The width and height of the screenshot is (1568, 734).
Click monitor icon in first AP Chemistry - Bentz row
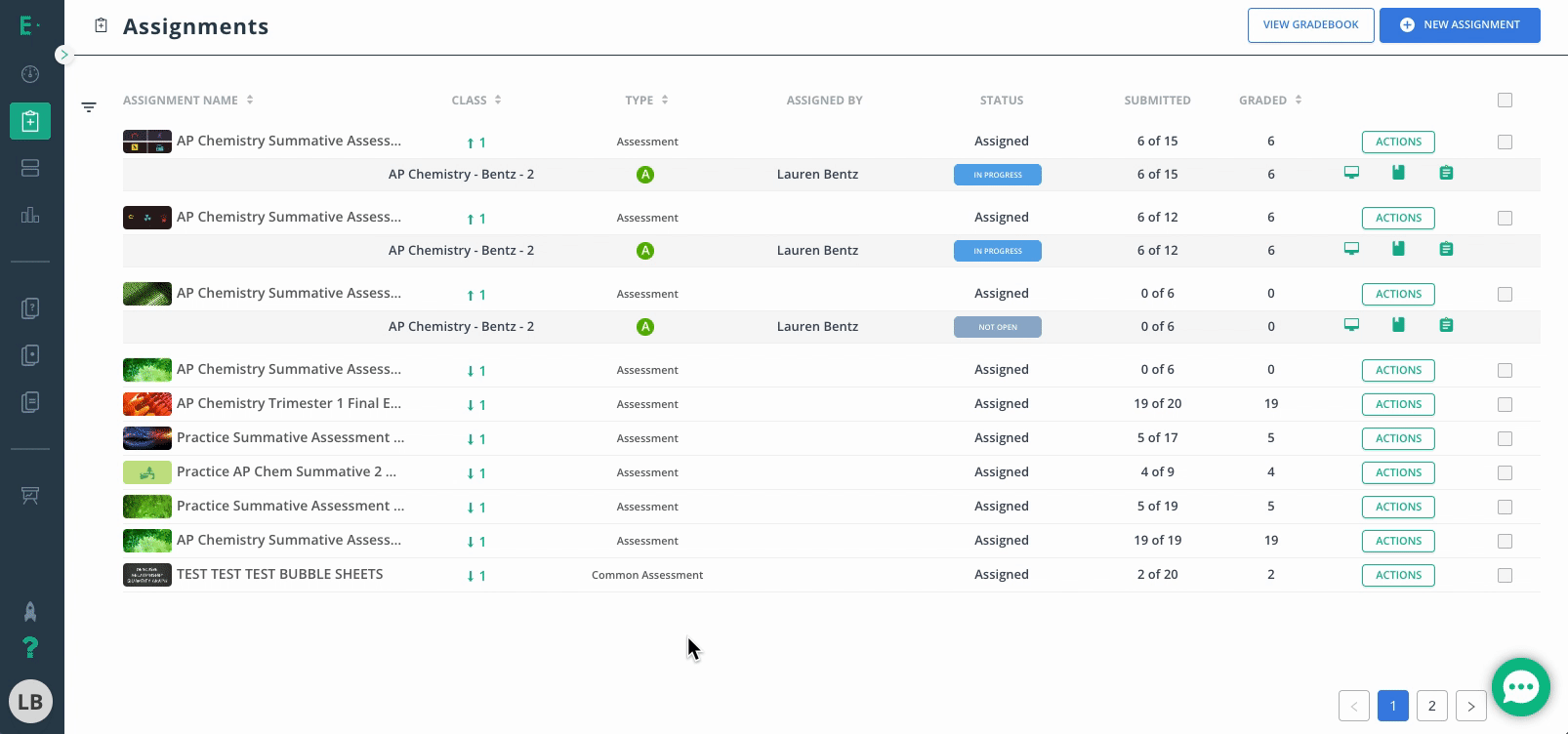click(1351, 174)
